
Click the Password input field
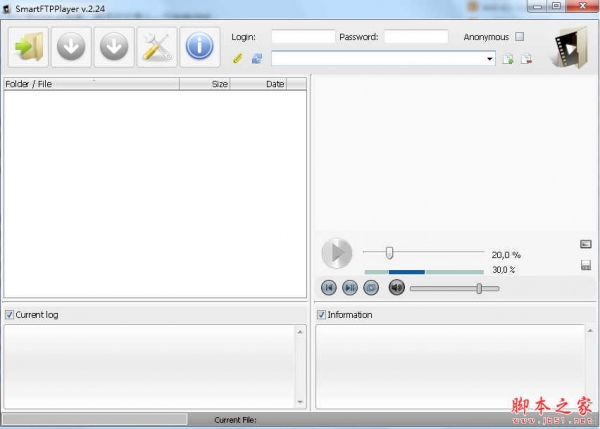tap(416, 37)
